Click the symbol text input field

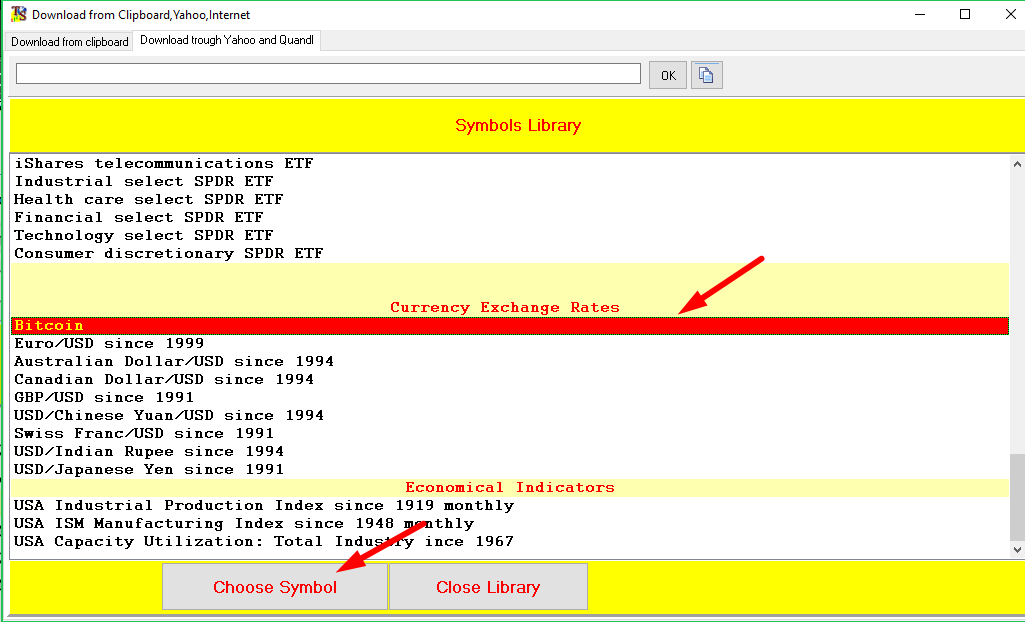click(x=328, y=74)
